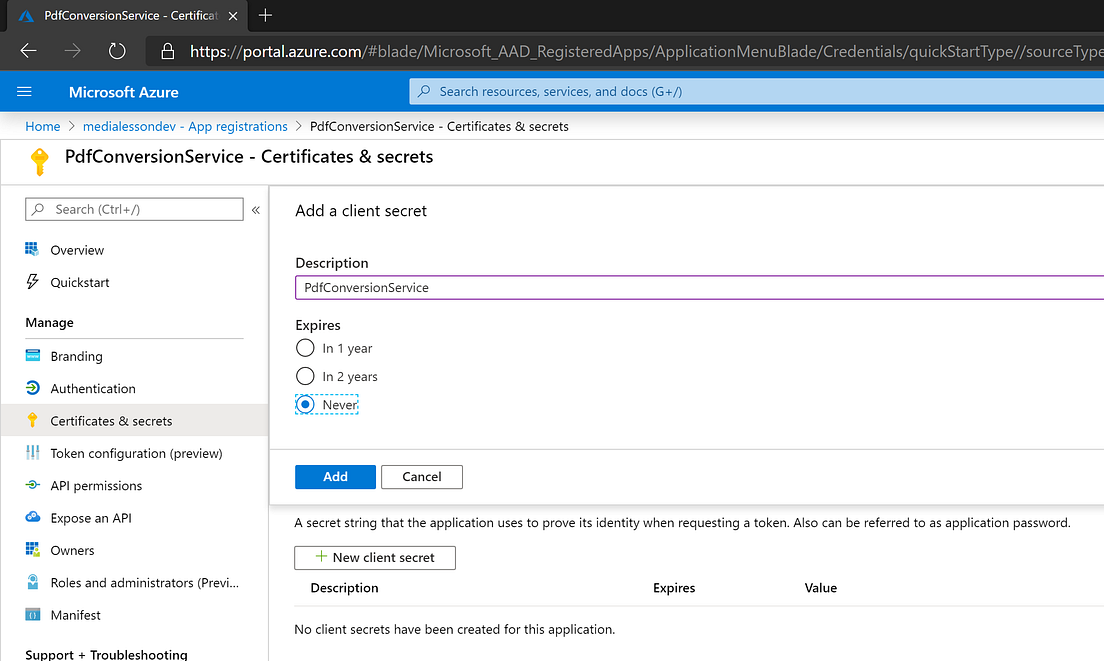Click the key icon next to page title
The image size is (1104, 661).
[40, 158]
